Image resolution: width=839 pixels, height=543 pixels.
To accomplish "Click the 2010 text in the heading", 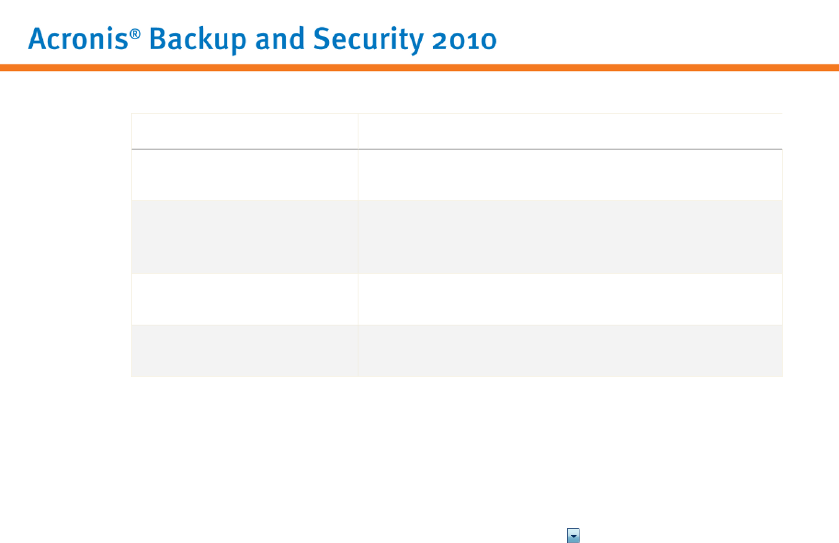I will [x=461, y=40].
